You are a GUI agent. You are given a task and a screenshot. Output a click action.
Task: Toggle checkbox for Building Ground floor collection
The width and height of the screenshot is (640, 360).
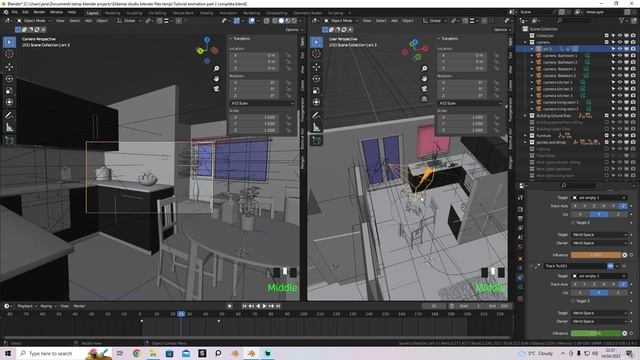click(x=607, y=116)
